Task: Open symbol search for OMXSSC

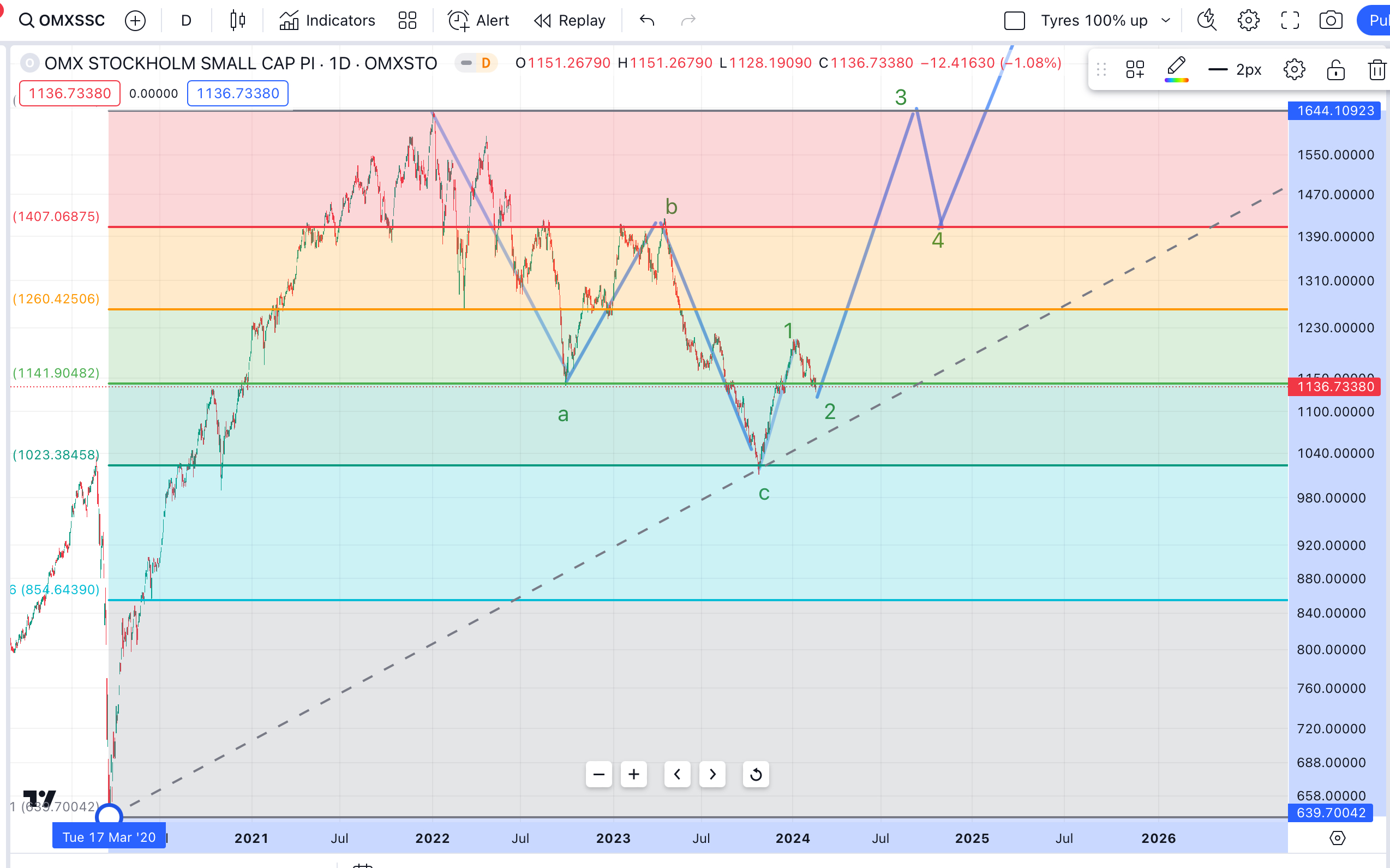Action: [62, 21]
